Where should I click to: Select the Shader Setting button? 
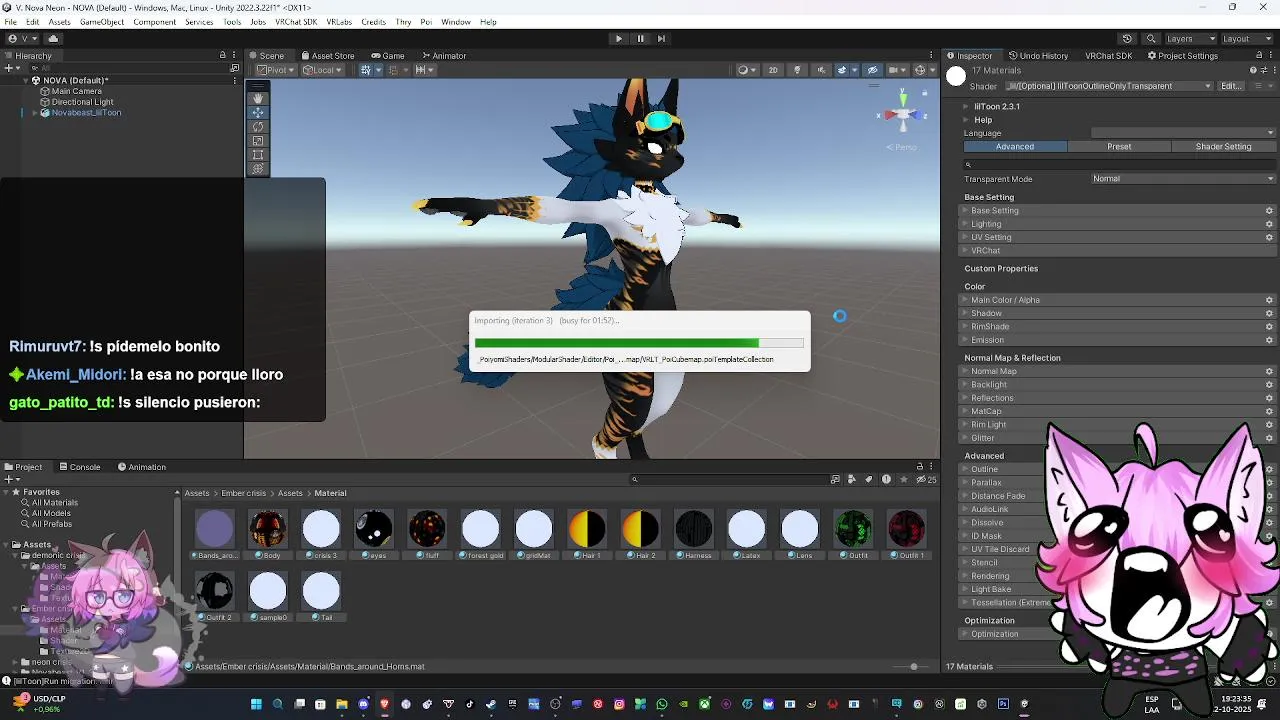point(1223,146)
